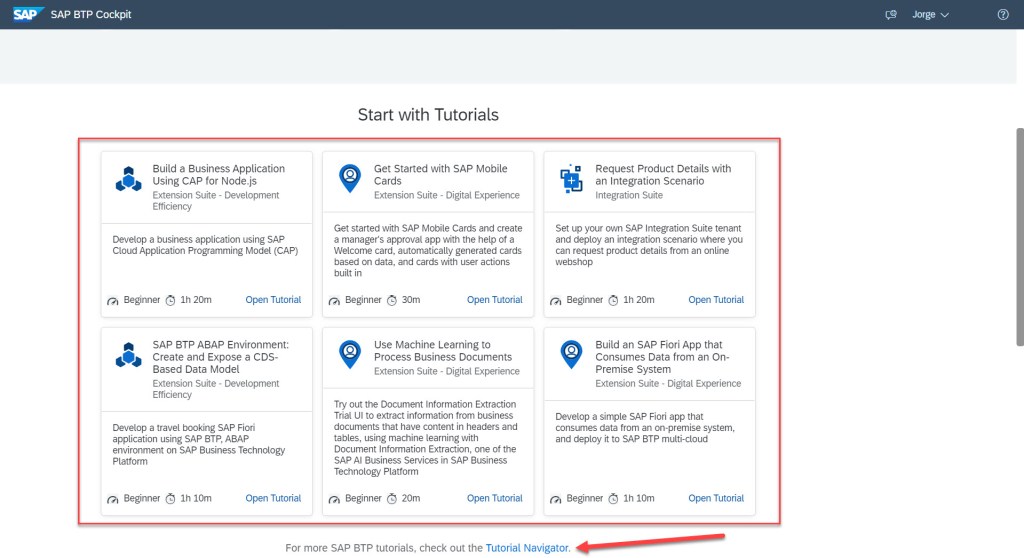
Task: Open Tutorial for SAP Fiori On-Premise app
Action: point(716,498)
